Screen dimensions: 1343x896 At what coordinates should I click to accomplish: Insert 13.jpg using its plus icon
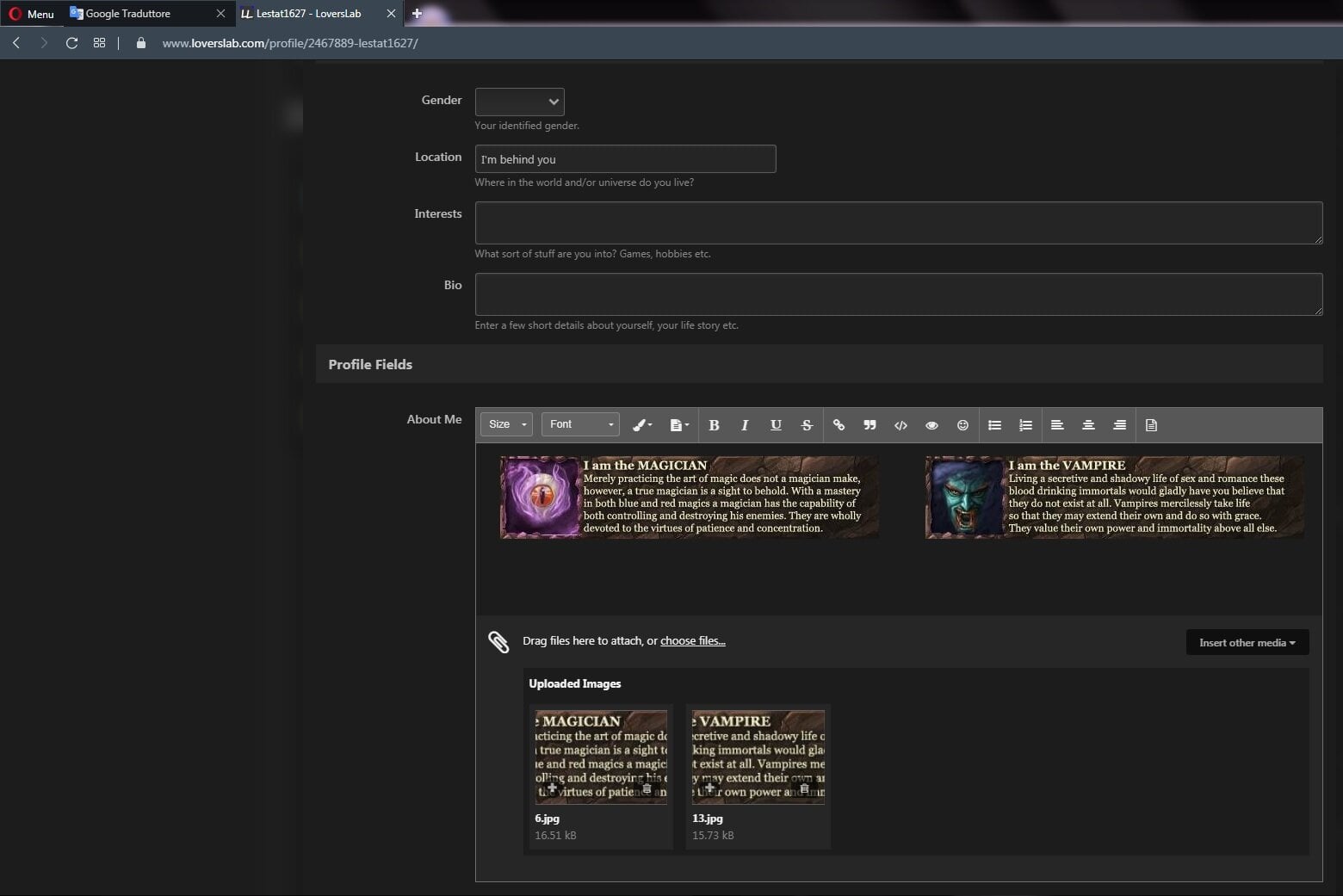[709, 788]
